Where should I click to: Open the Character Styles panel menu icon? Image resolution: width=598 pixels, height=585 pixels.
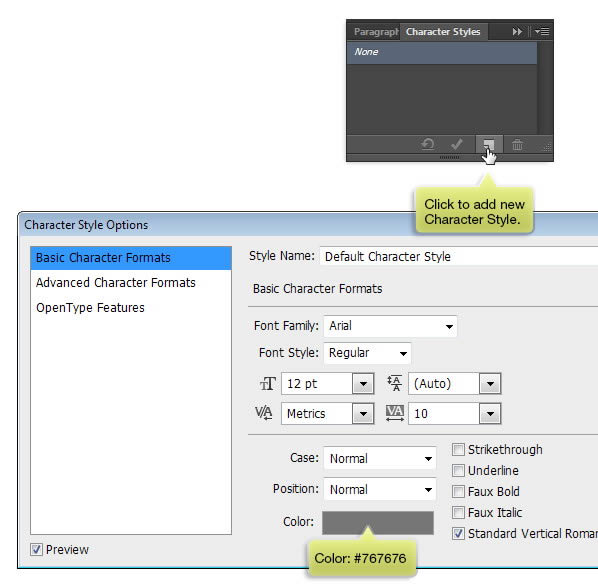pos(542,32)
